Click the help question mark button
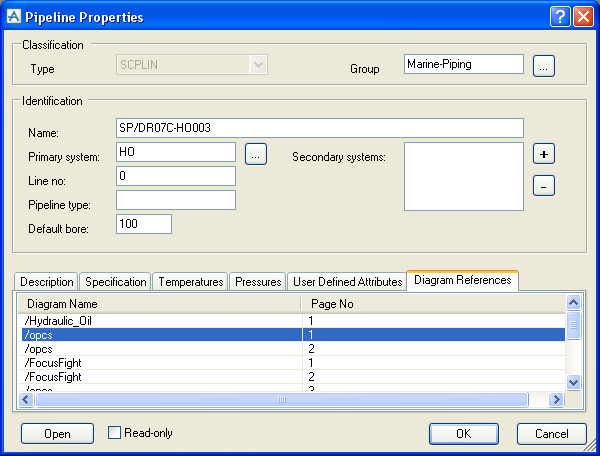 [561, 17]
